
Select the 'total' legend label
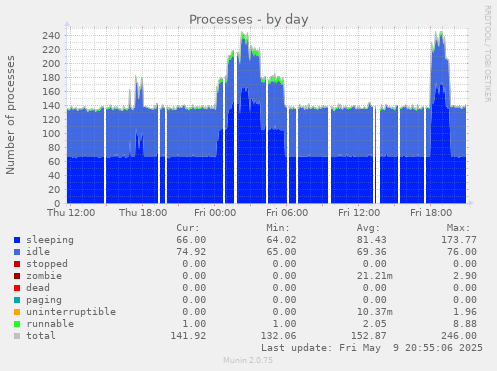point(41,336)
